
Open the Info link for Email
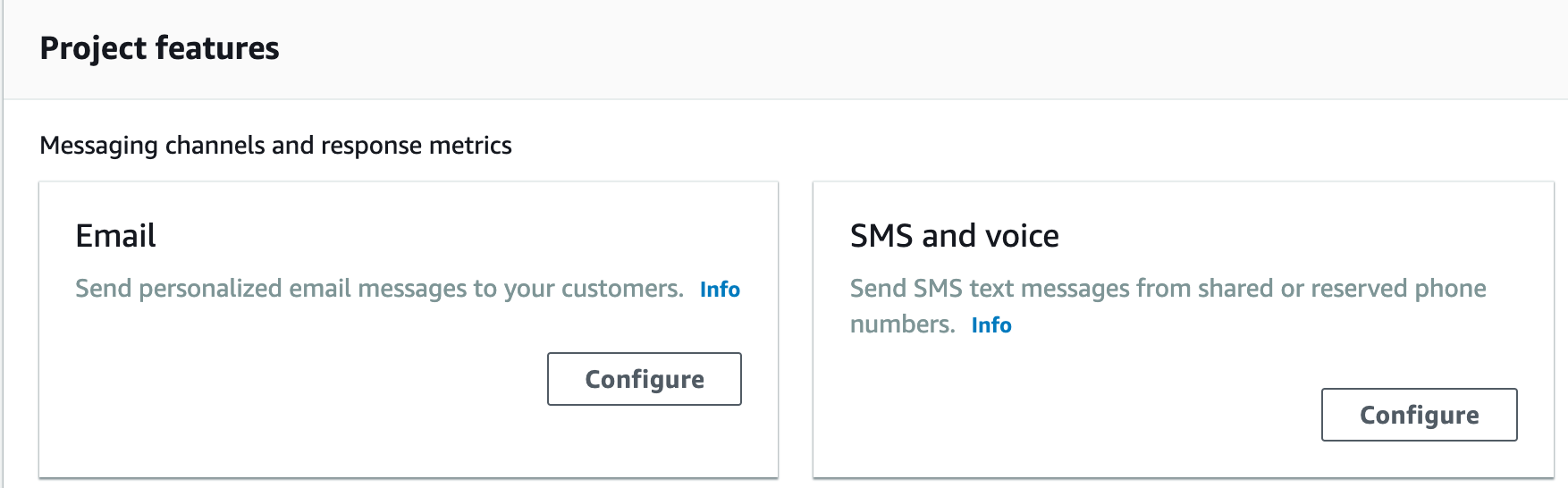coord(720,290)
